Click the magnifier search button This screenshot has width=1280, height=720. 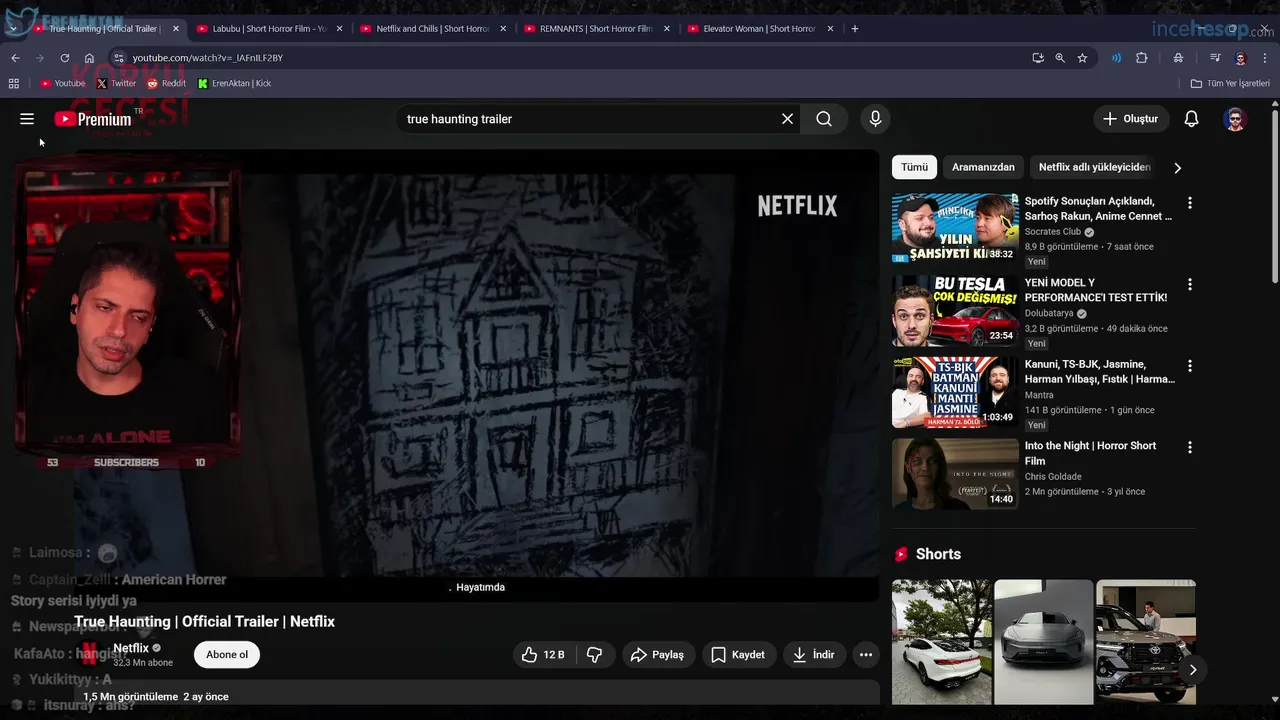coord(824,119)
